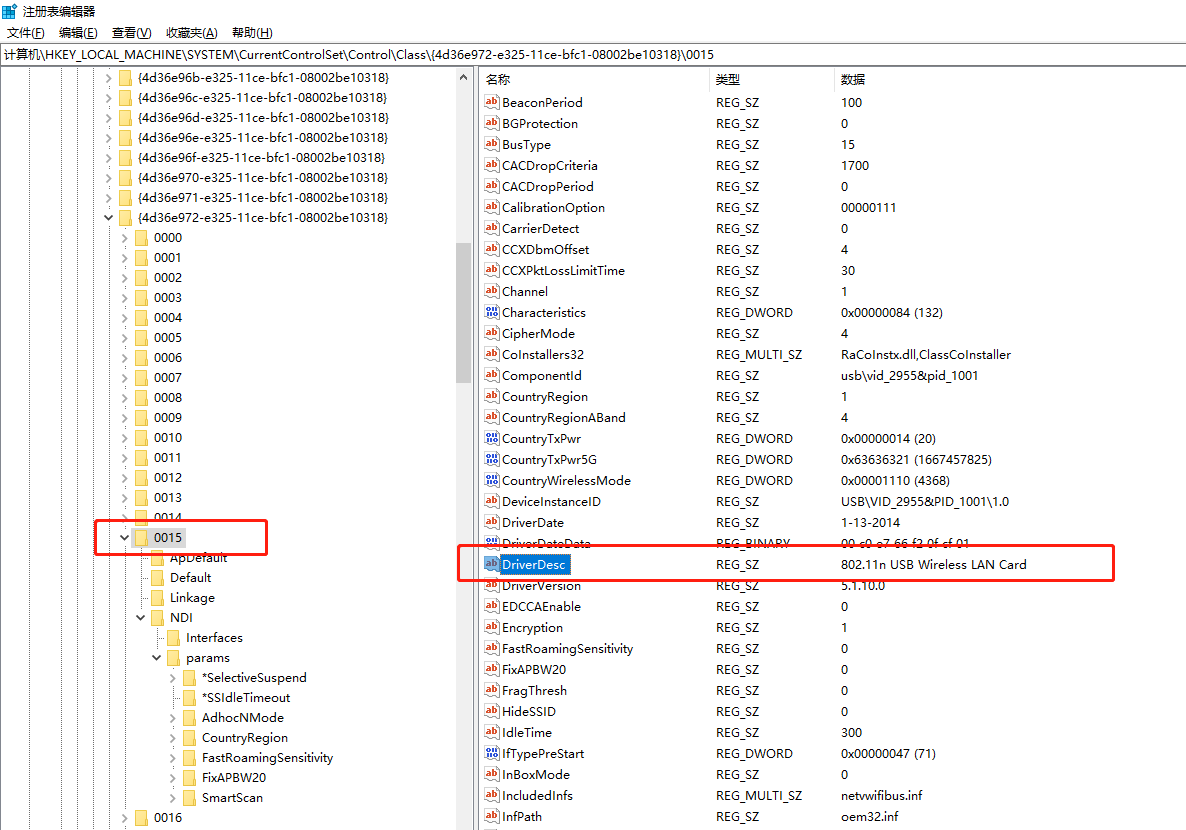Image resolution: width=1186 pixels, height=830 pixels.
Task: Click the string icon next to DriverDesc
Action: tap(491, 564)
